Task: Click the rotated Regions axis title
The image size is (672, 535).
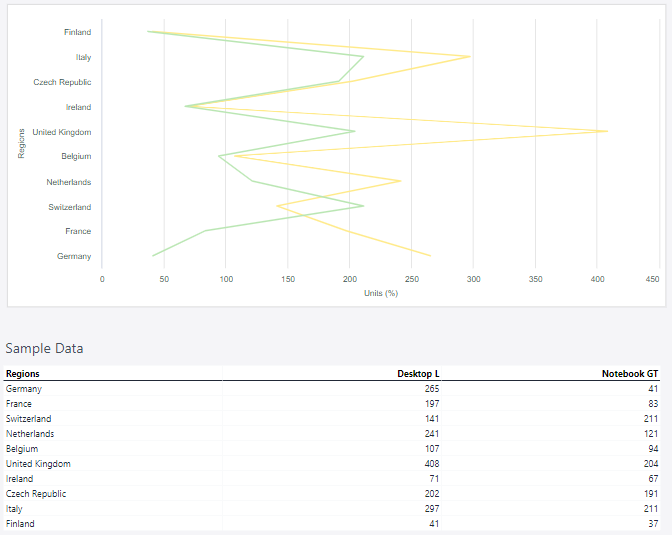Action: [x=21, y=142]
